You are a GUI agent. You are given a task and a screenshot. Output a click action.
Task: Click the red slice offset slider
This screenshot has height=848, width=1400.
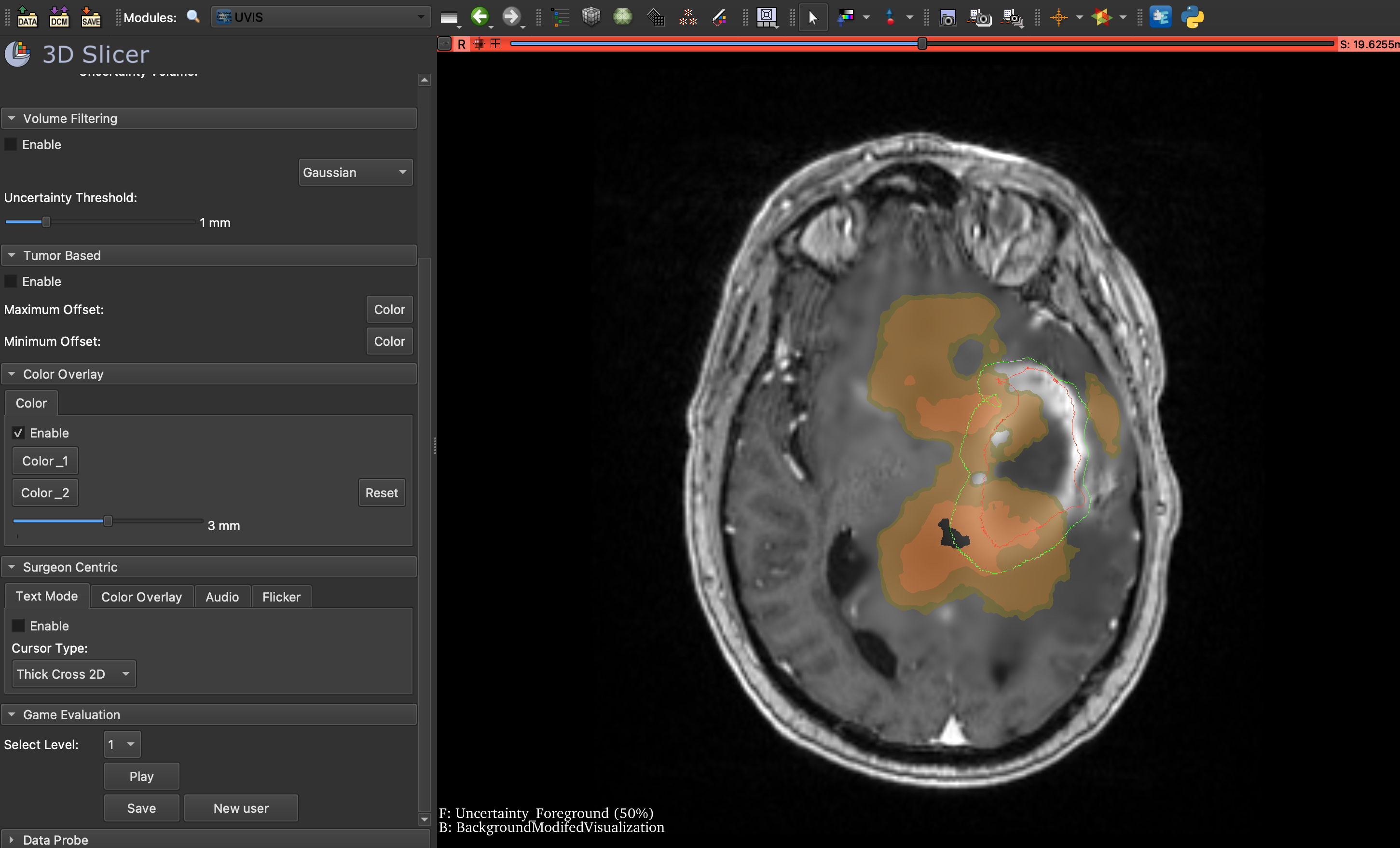coord(921,43)
